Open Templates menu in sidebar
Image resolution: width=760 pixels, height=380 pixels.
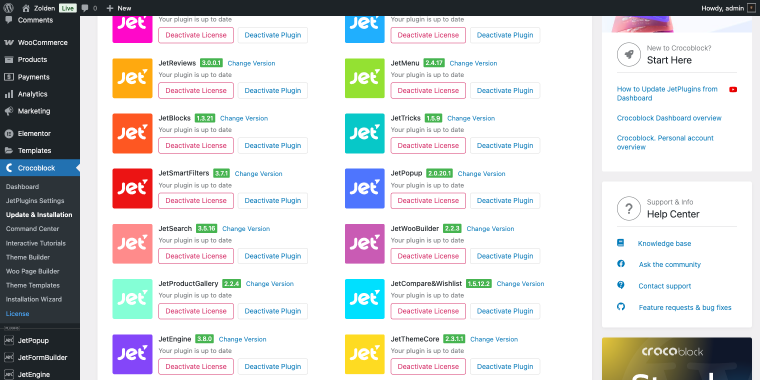40,151
